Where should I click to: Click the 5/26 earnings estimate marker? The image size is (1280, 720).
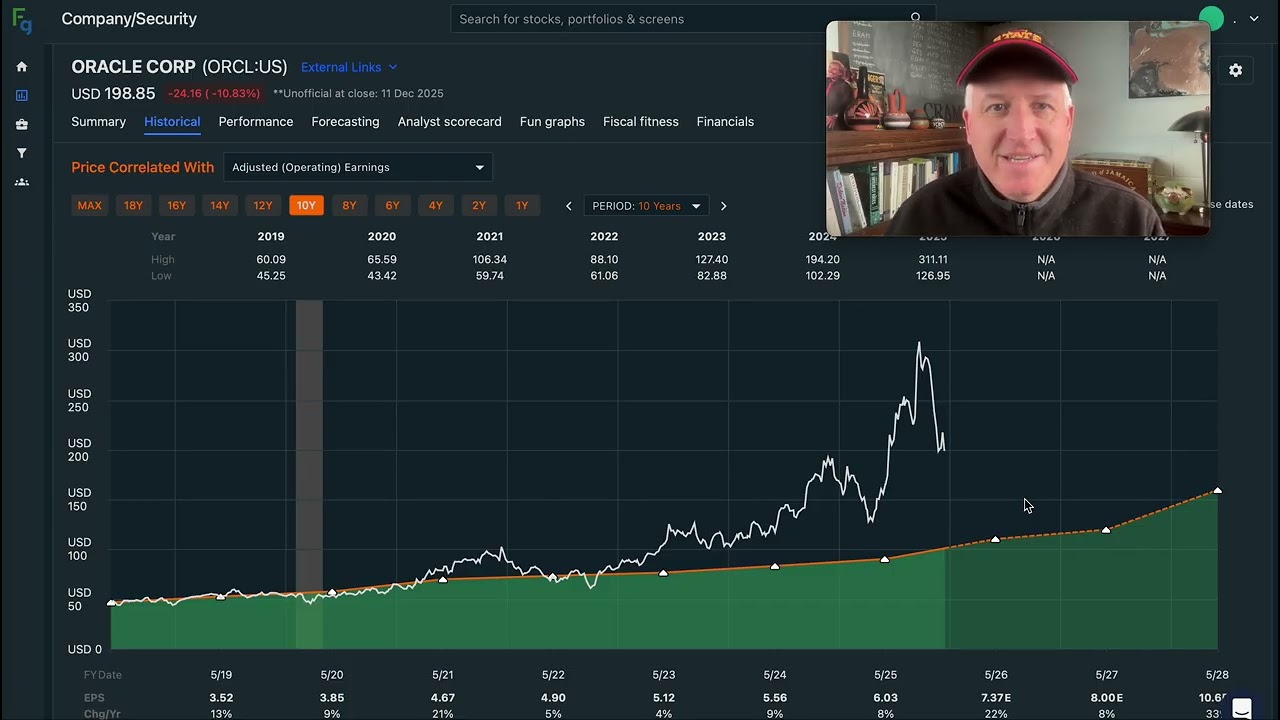pyautogui.click(x=995, y=539)
